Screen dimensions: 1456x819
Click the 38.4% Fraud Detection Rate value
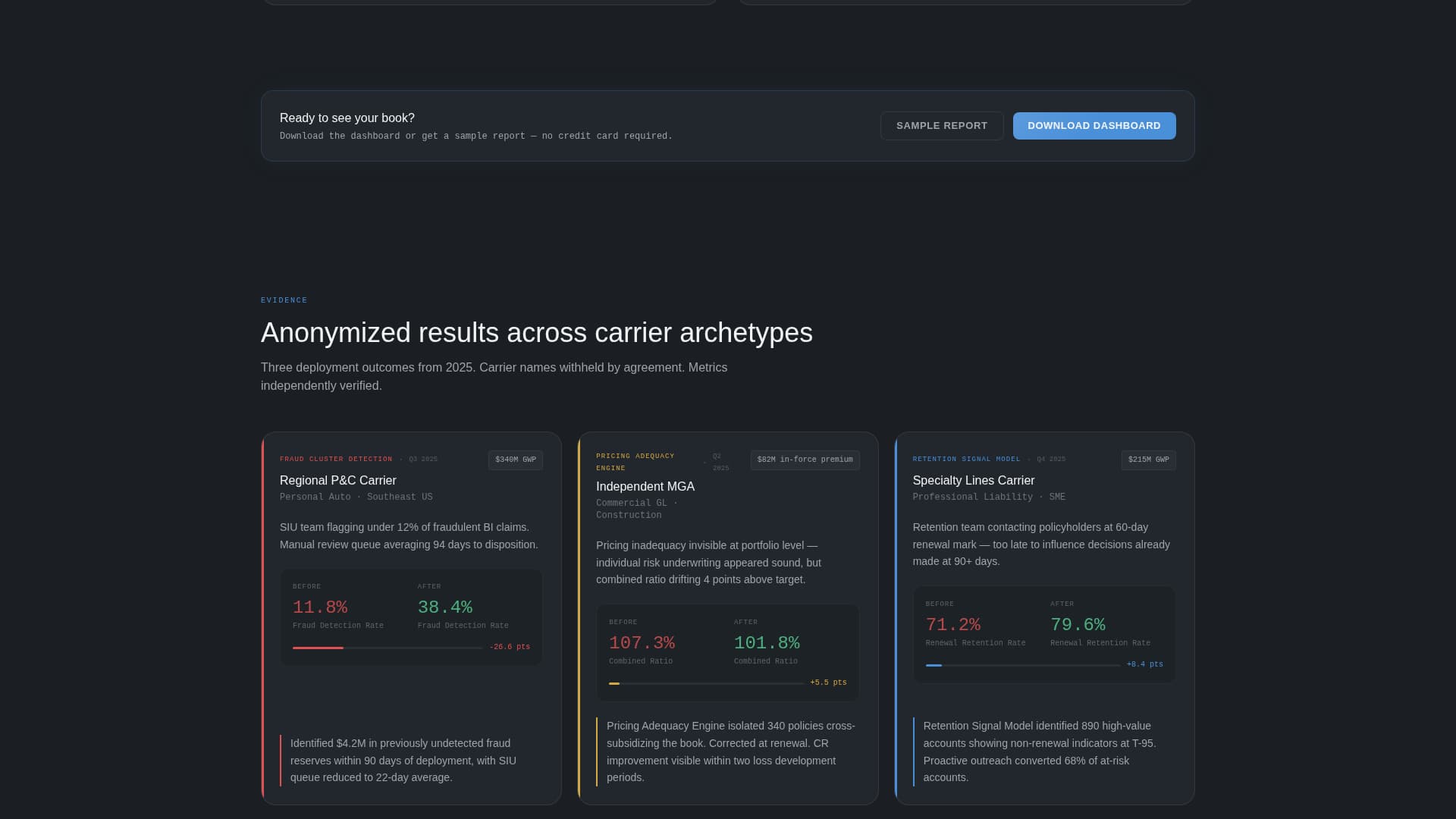click(444, 607)
